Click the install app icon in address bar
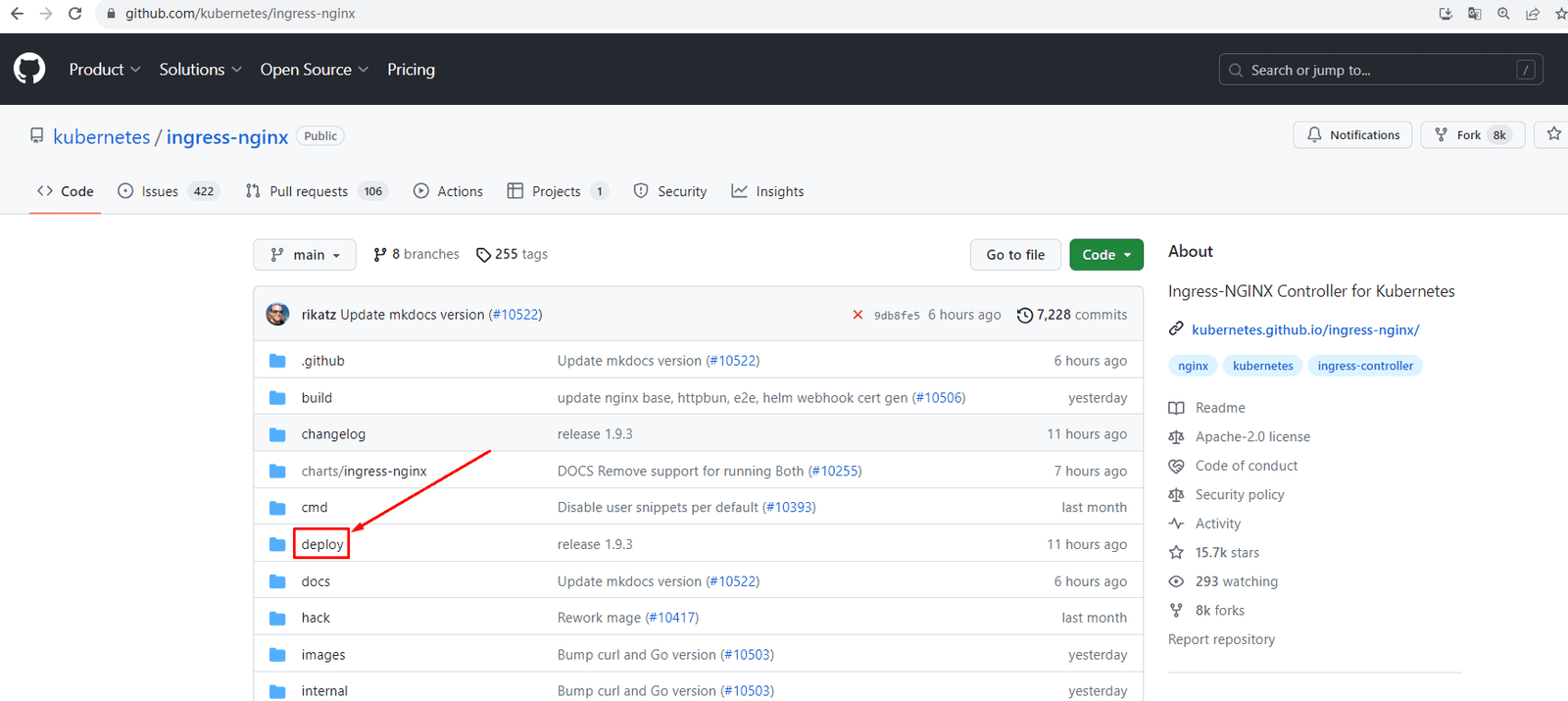This screenshot has width=1568, height=701. (1445, 14)
